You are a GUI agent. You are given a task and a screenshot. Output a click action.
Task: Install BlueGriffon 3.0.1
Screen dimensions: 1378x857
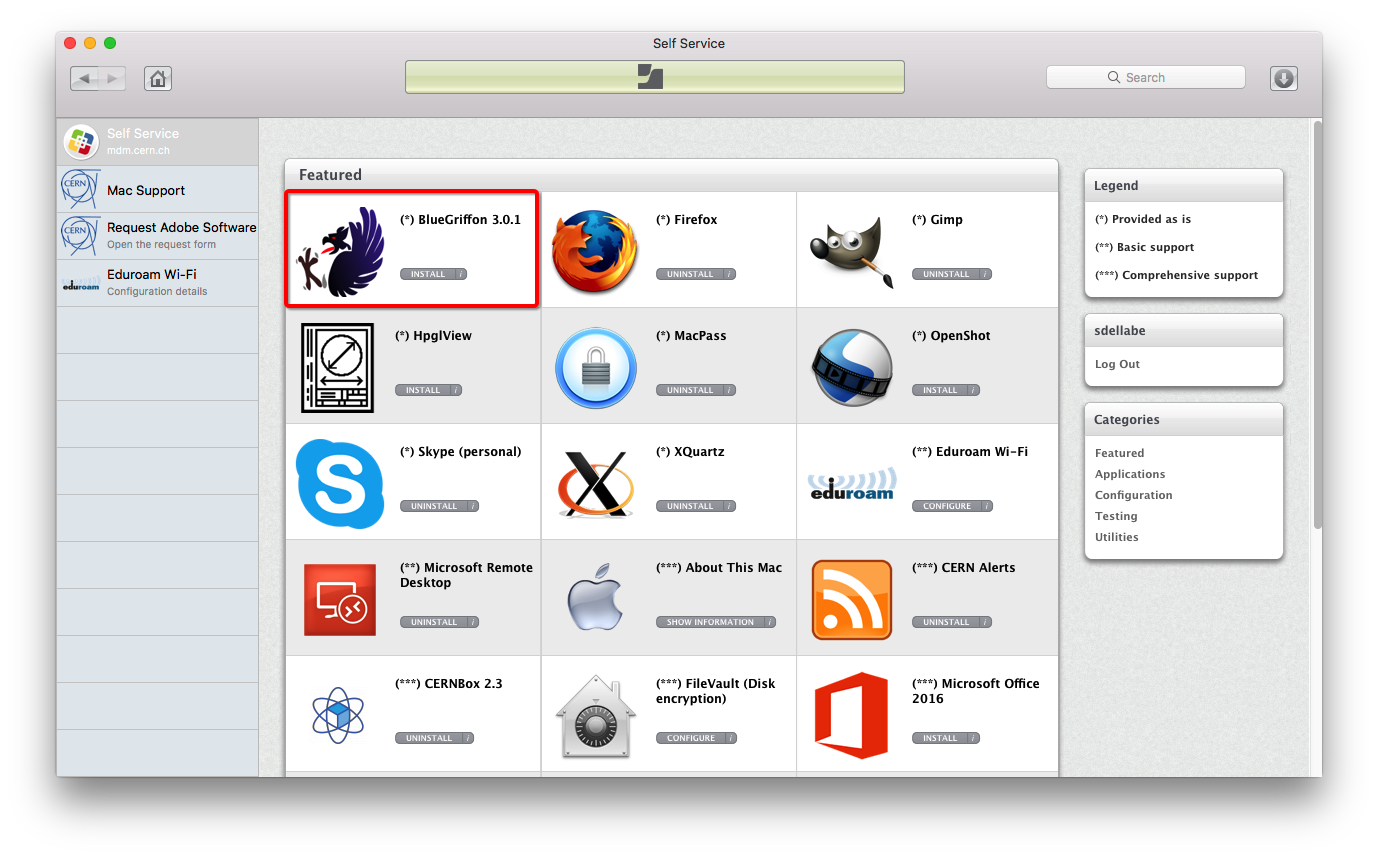(x=433, y=274)
